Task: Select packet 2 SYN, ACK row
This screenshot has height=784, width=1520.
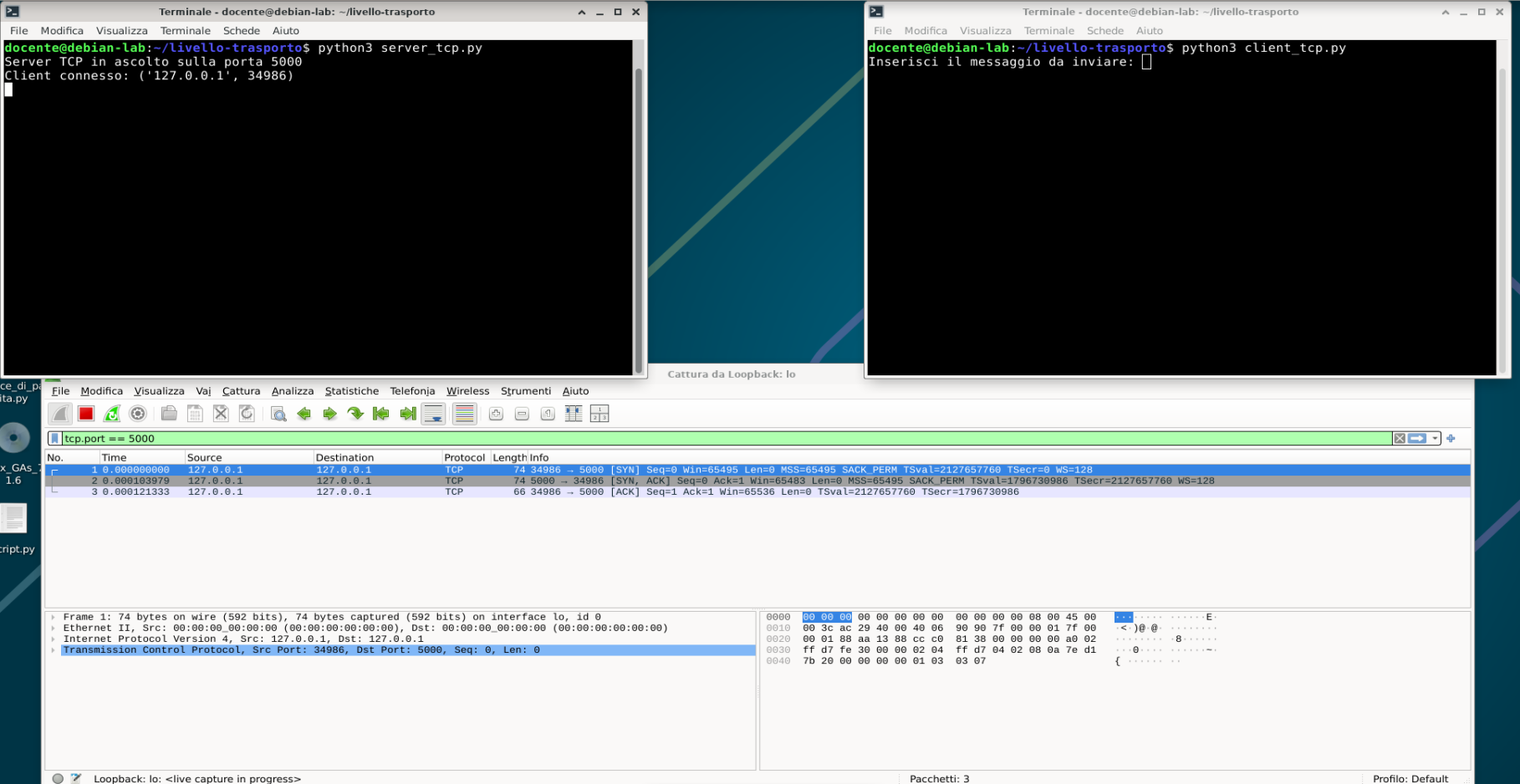Action: [757, 481]
